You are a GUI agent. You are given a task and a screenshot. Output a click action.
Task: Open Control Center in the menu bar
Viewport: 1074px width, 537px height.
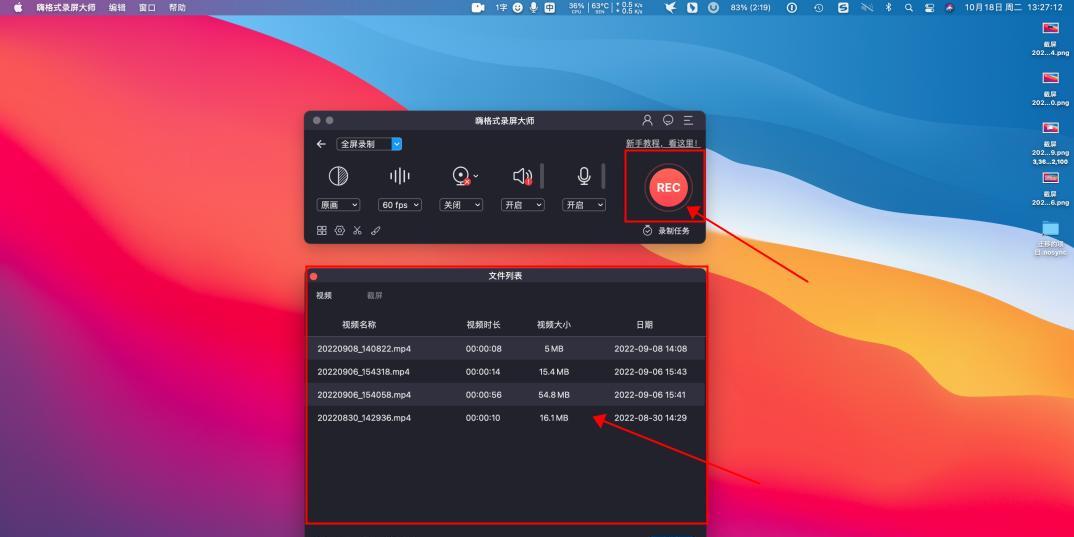point(929,8)
